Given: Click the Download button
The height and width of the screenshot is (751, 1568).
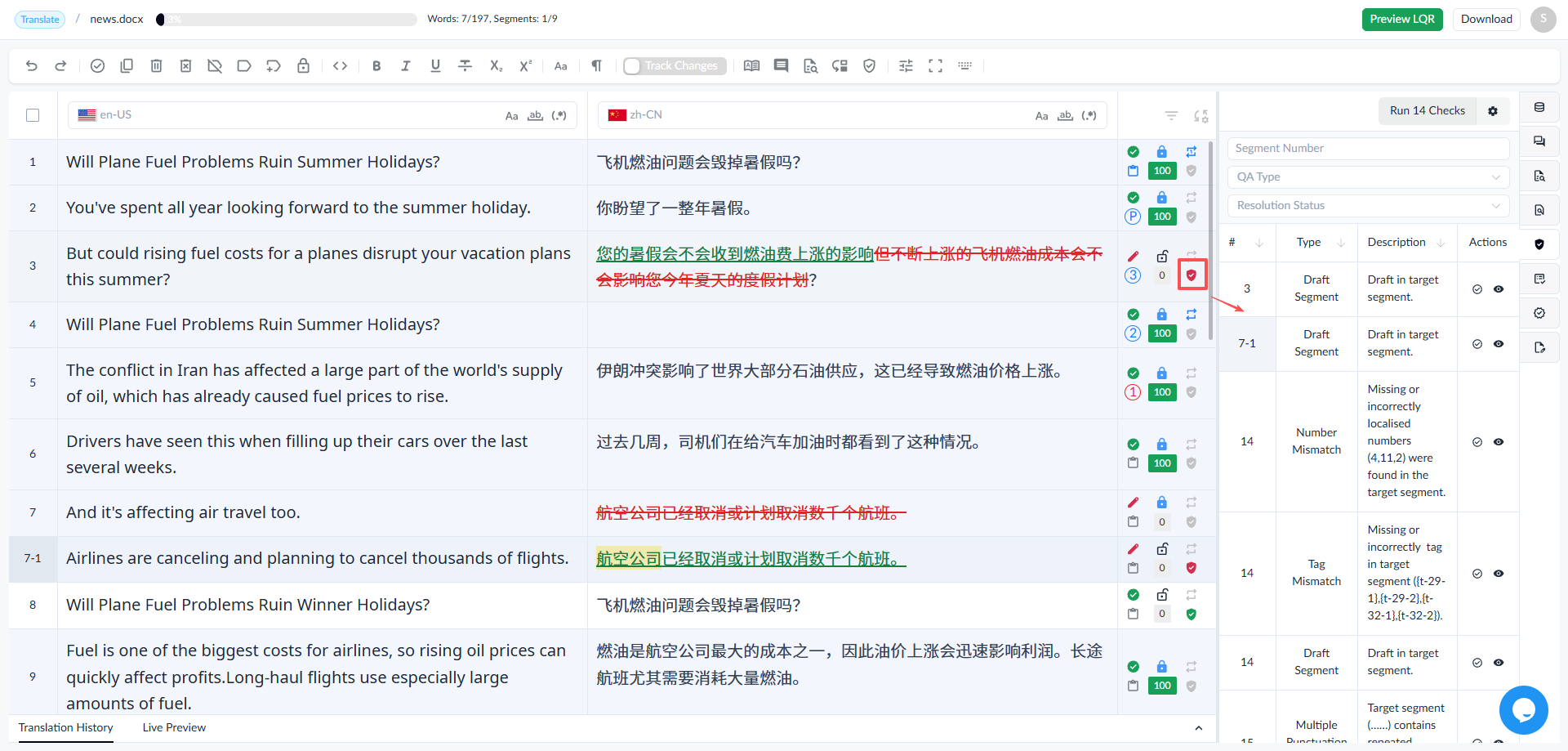Looking at the screenshot, I should (x=1486, y=20).
